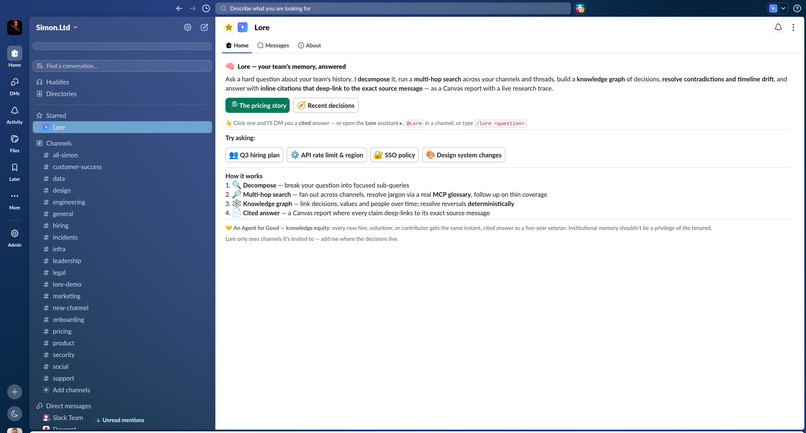Open Directories in the sidebar
806x433 pixels.
pos(122,94)
